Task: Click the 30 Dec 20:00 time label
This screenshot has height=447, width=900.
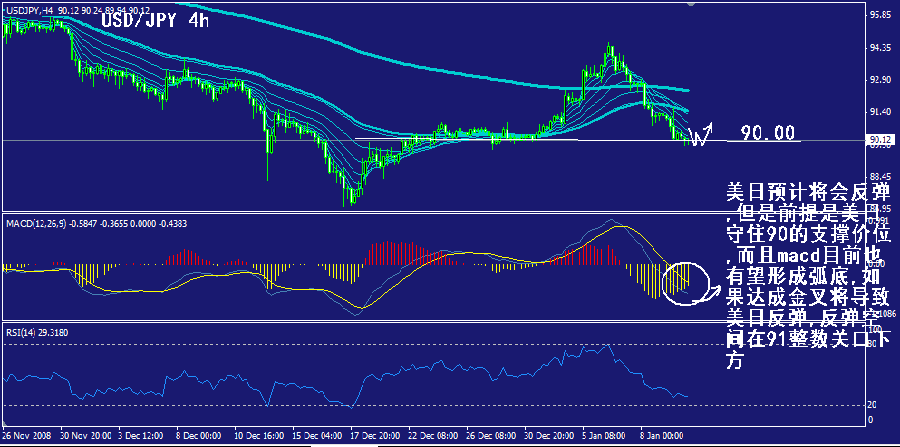Action: point(548,436)
